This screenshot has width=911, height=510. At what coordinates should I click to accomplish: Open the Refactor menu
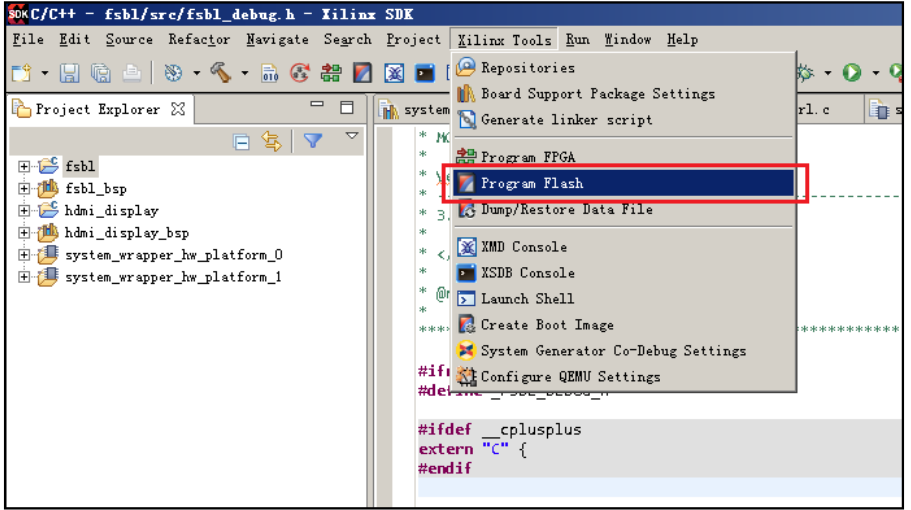click(x=199, y=39)
